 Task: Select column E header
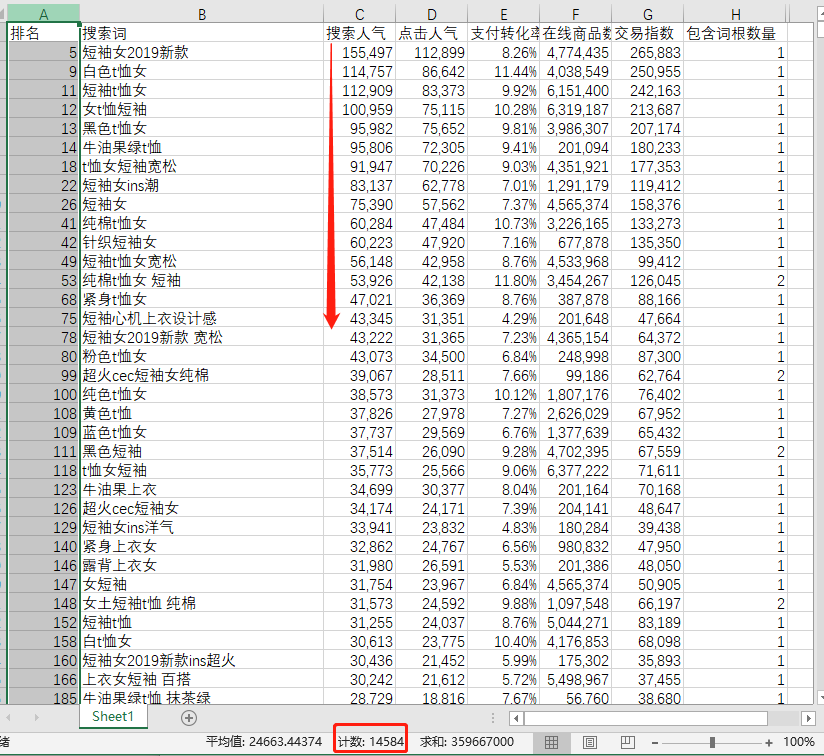(503, 14)
